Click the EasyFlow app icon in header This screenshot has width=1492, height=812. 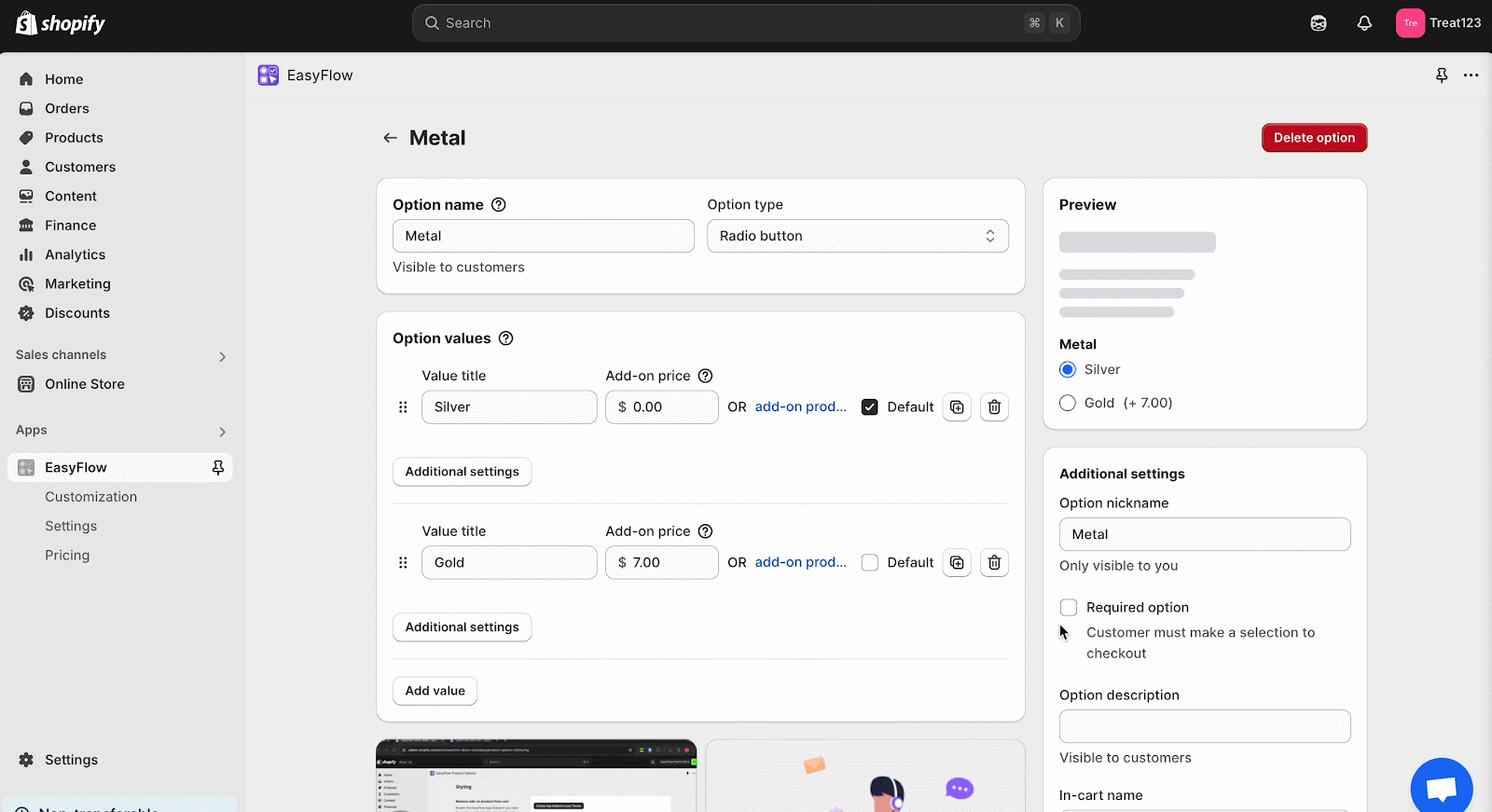point(269,76)
